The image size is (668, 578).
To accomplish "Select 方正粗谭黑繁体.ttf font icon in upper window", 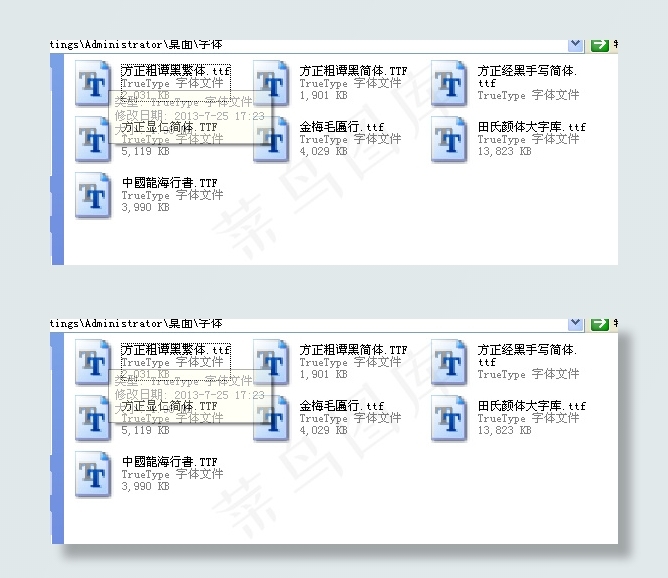I will click(x=93, y=83).
